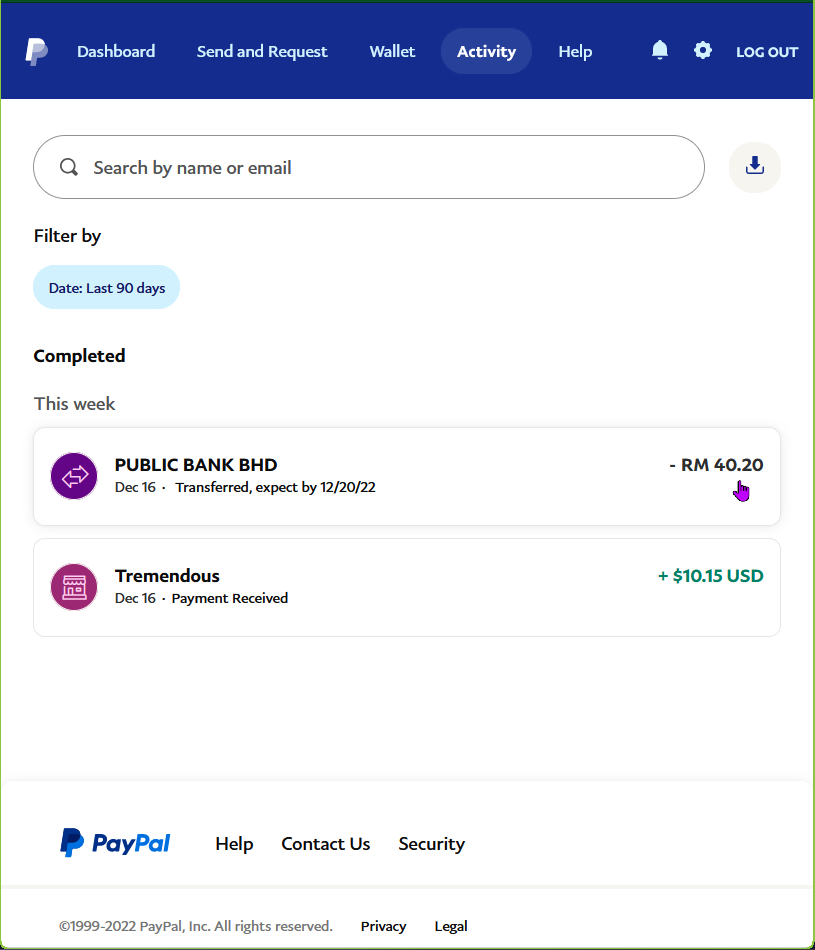Open the PUBLIC BANK BHD transaction

tap(407, 476)
